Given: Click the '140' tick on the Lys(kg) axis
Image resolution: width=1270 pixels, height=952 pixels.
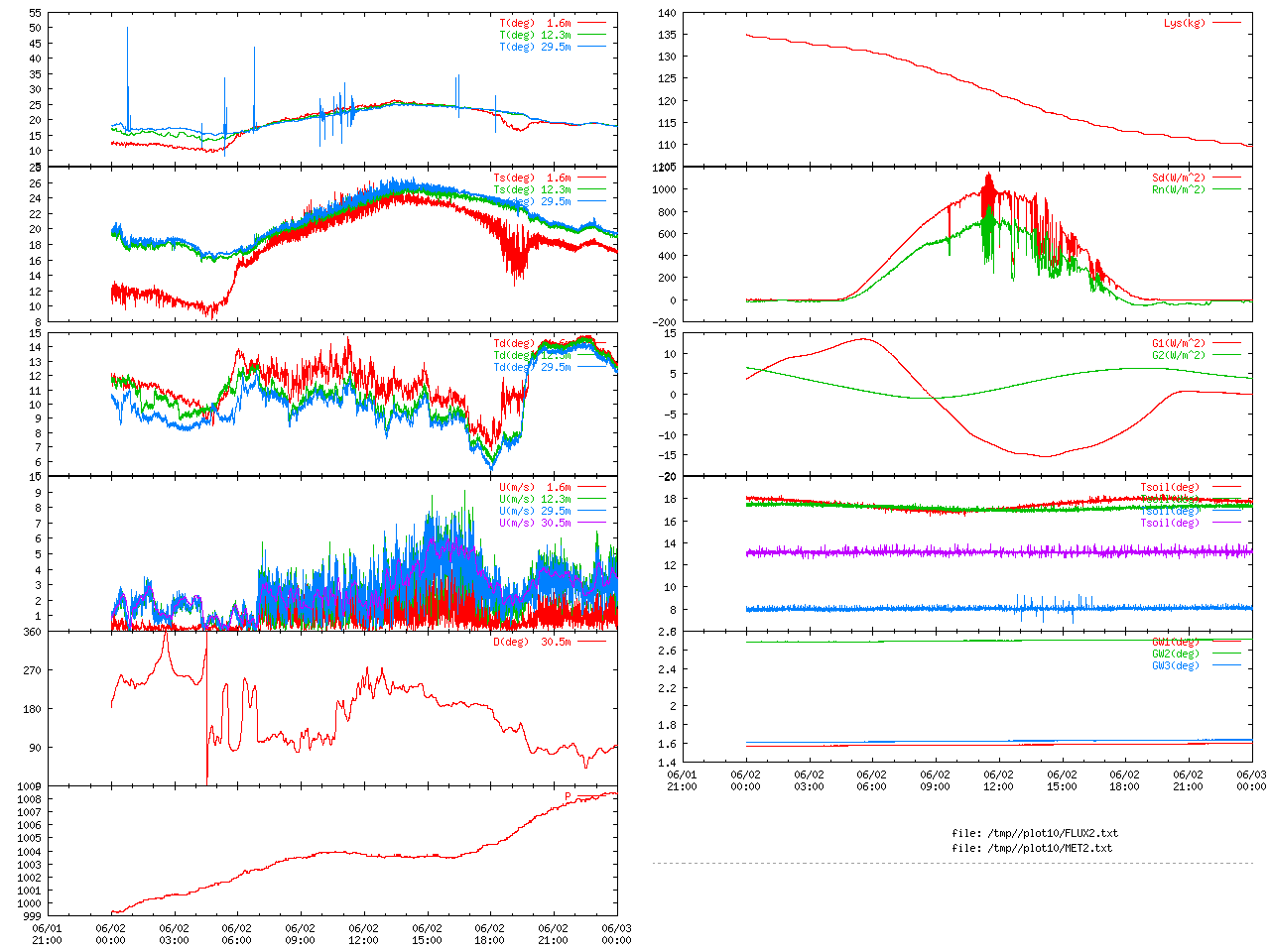Looking at the screenshot, I should pos(667,14).
